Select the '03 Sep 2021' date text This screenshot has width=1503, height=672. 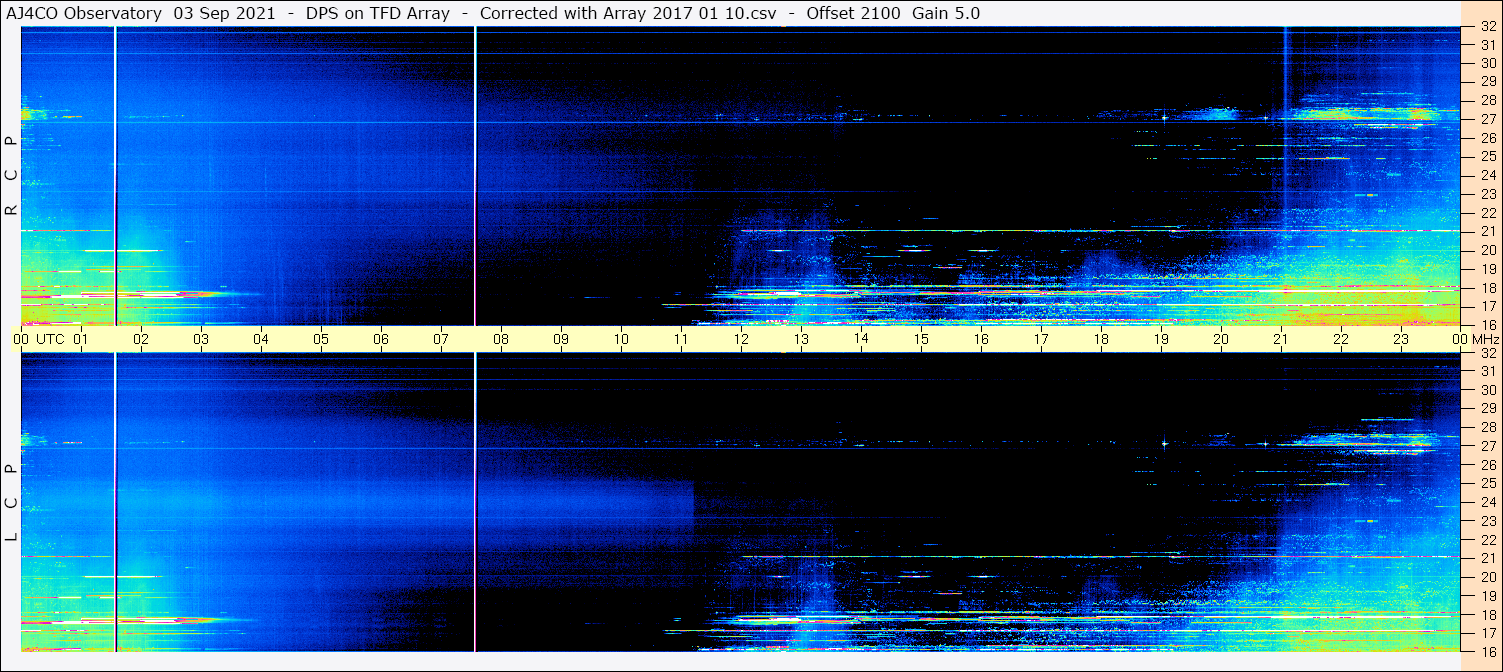(224, 13)
